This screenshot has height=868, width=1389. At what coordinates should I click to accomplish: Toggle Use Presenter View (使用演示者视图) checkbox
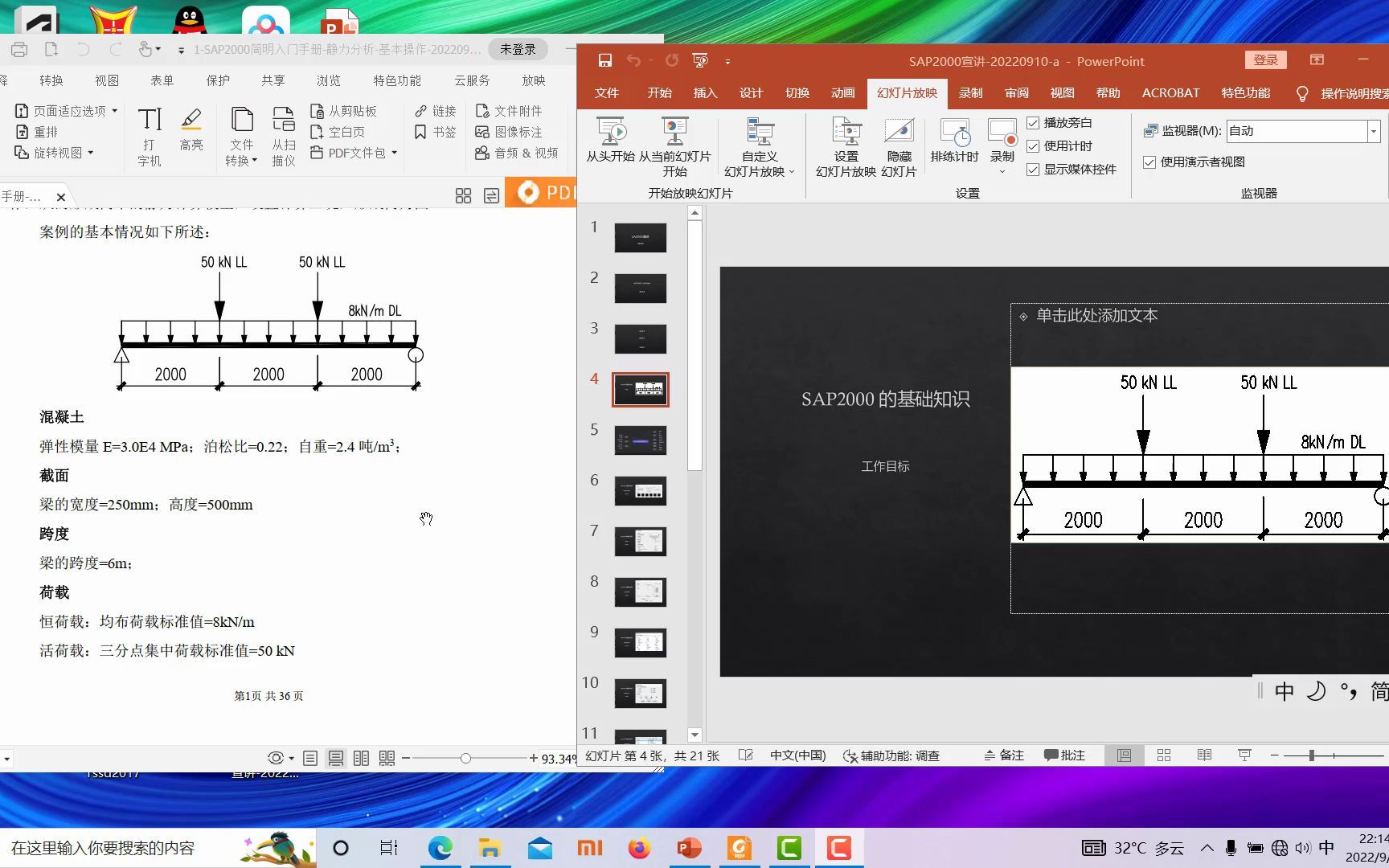click(1149, 162)
